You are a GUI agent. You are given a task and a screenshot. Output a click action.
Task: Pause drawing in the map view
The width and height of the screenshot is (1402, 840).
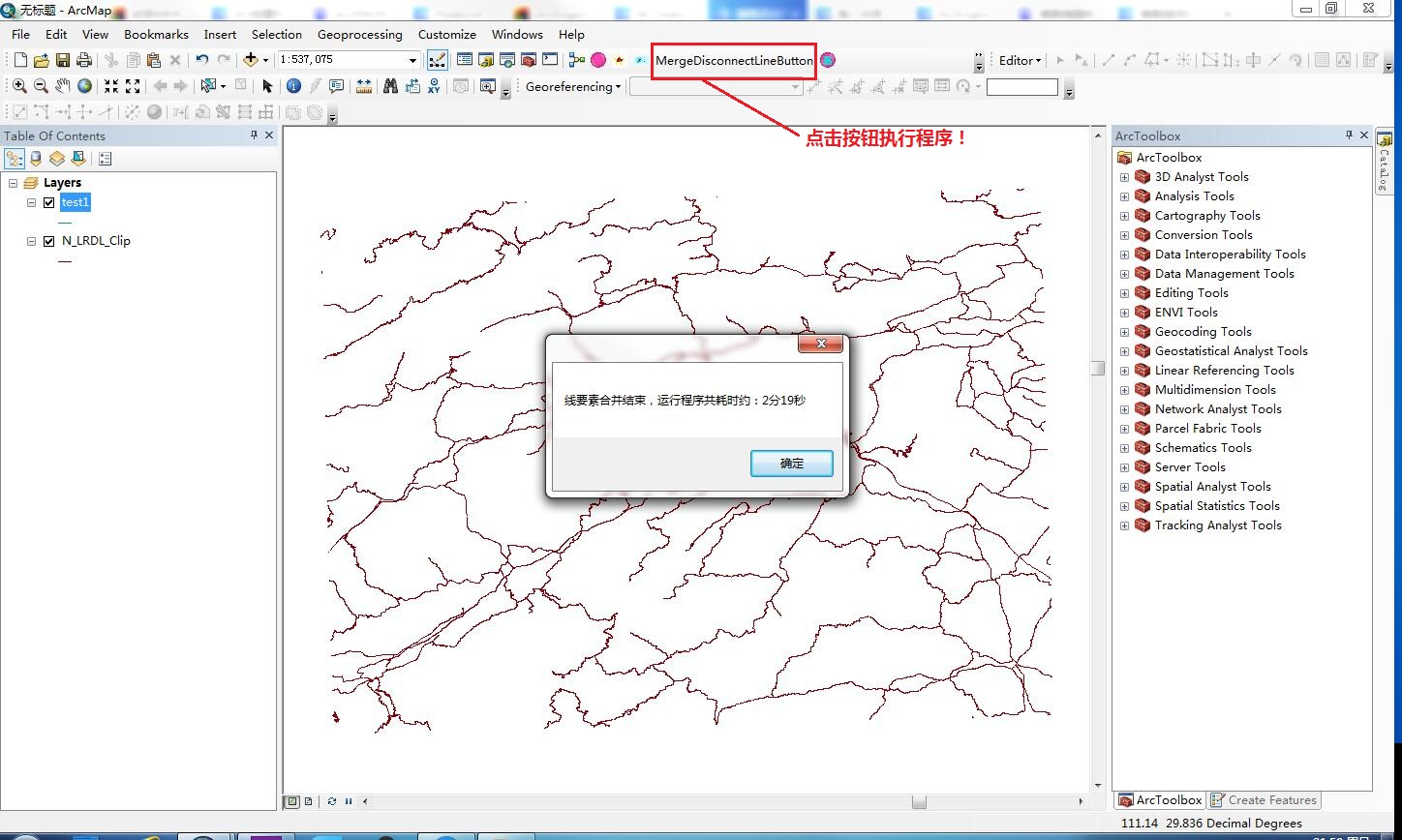[x=349, y=801]
